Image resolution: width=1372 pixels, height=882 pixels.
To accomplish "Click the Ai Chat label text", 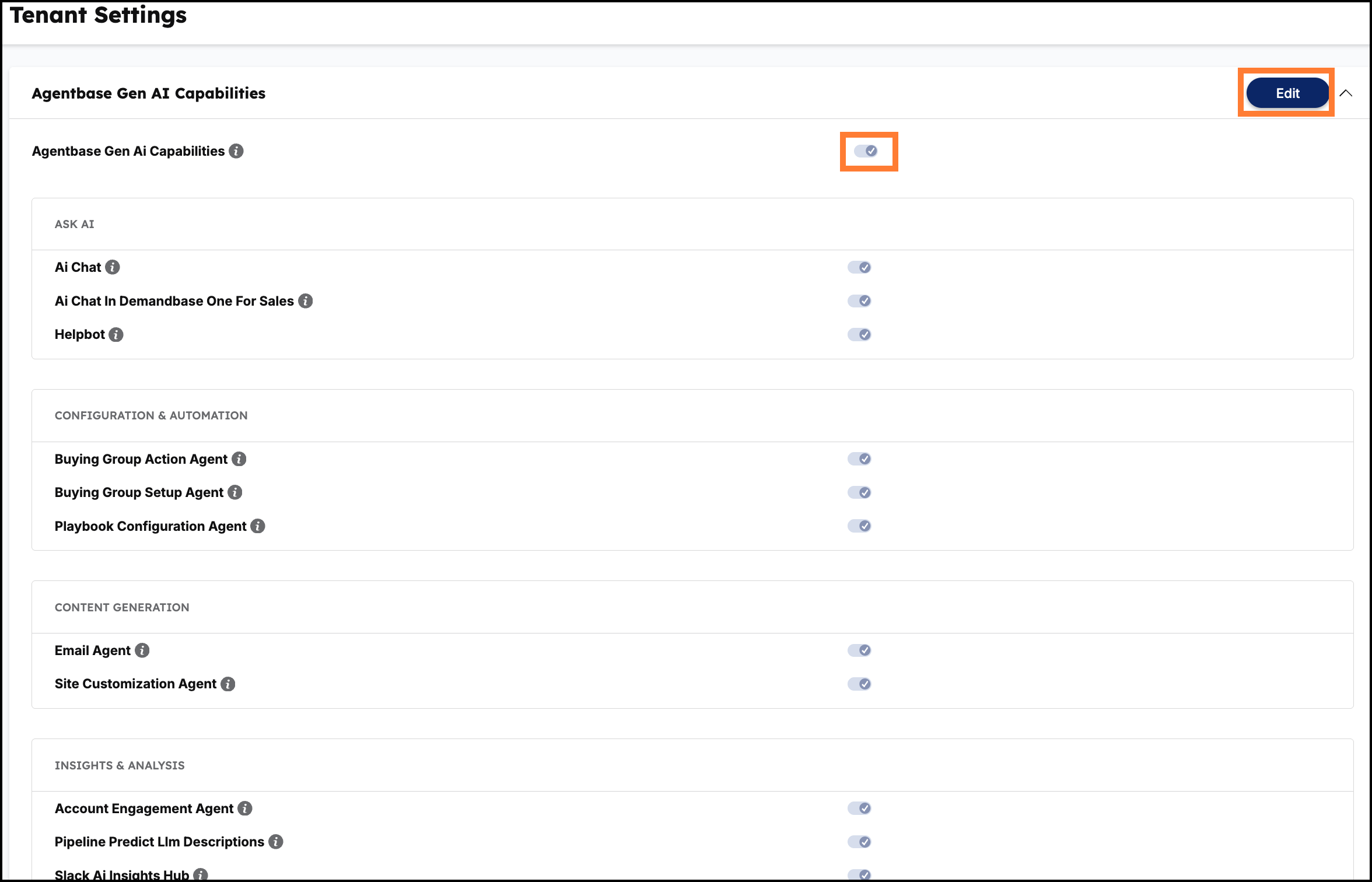I will pos(78,267).
